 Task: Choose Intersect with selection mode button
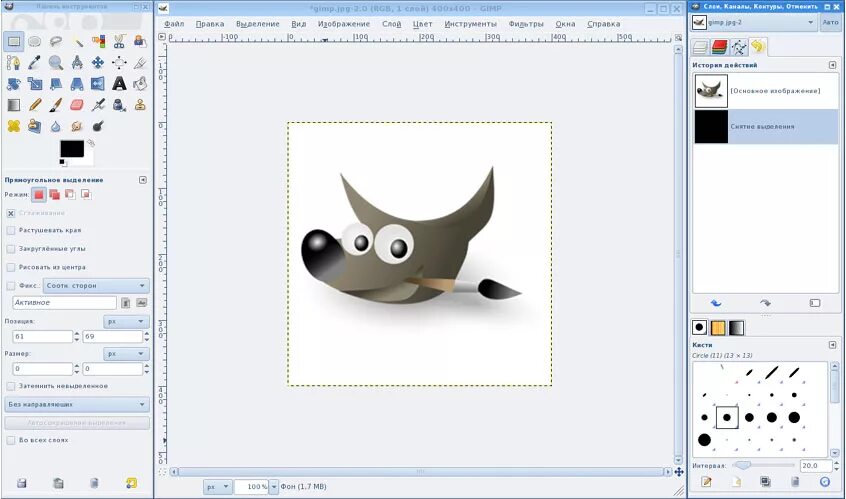tap(86, 195)
